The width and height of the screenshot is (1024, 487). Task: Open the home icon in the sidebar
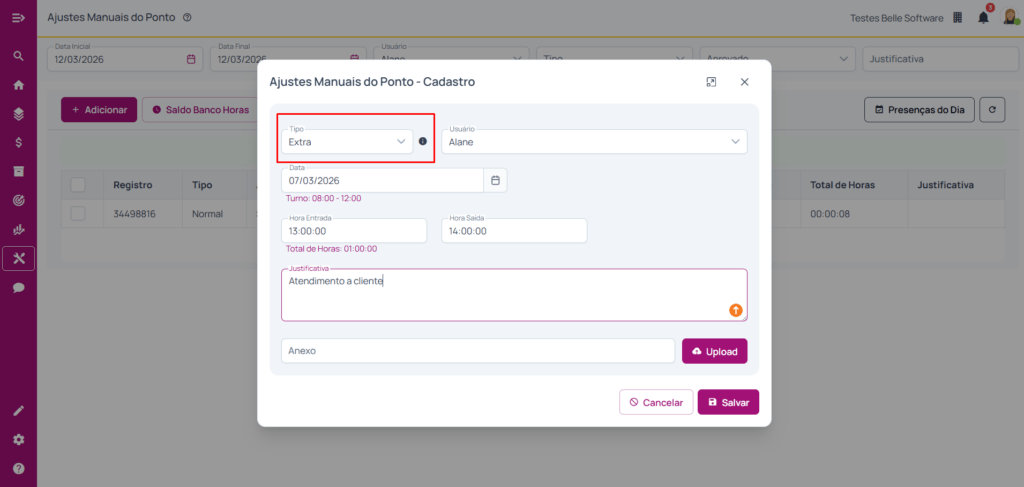coord(18,85)
